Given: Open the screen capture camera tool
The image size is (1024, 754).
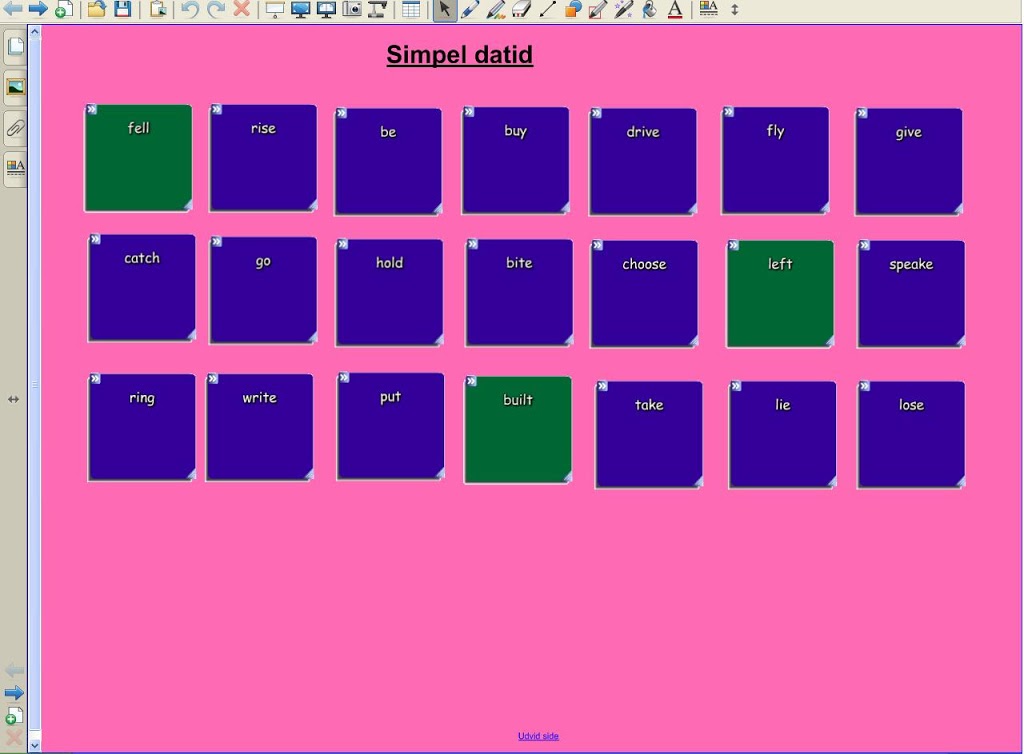Looking at the screenshot, I should coord(352,9).
